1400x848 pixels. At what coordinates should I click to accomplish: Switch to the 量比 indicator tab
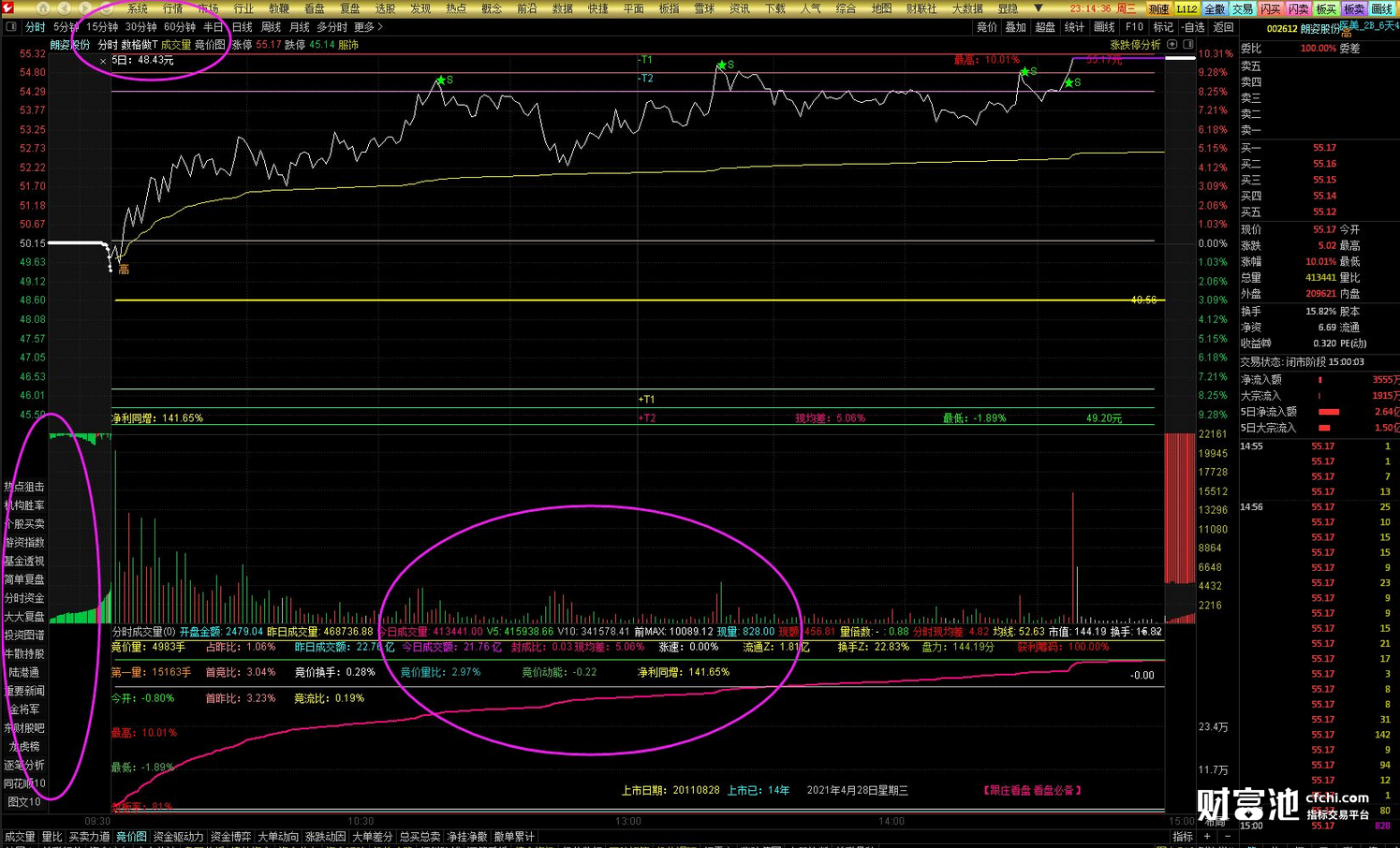52,836
